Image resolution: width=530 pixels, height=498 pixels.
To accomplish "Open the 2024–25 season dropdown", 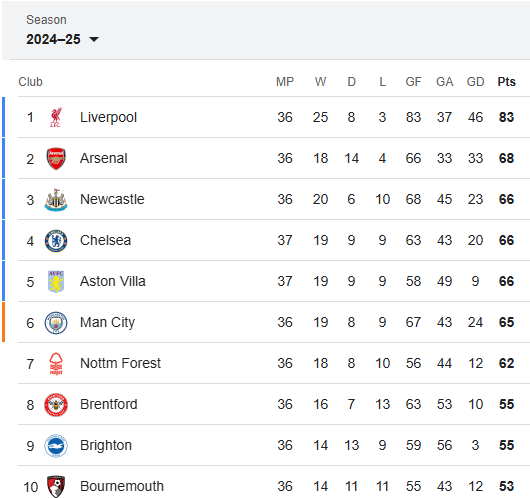I will 62,39.
